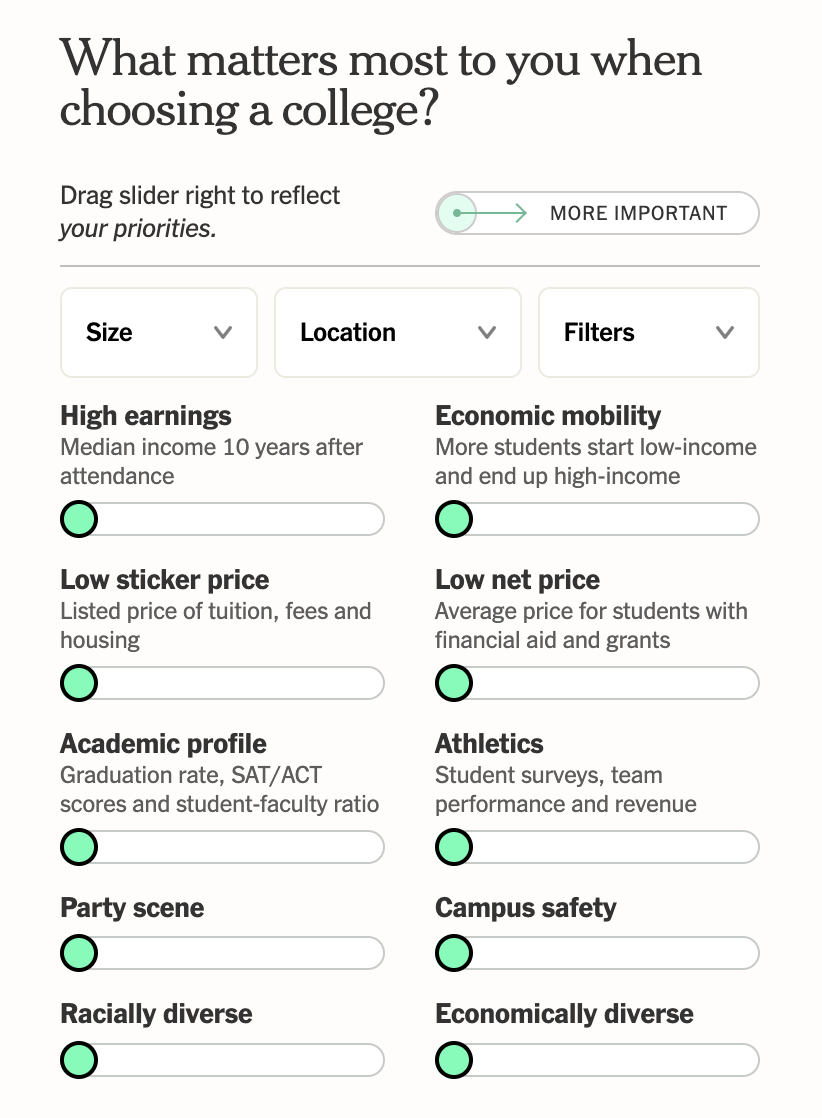The image size is (822, 1118).
Task: Click the High earnings slider handle
Action: click(x=79, y=519)
